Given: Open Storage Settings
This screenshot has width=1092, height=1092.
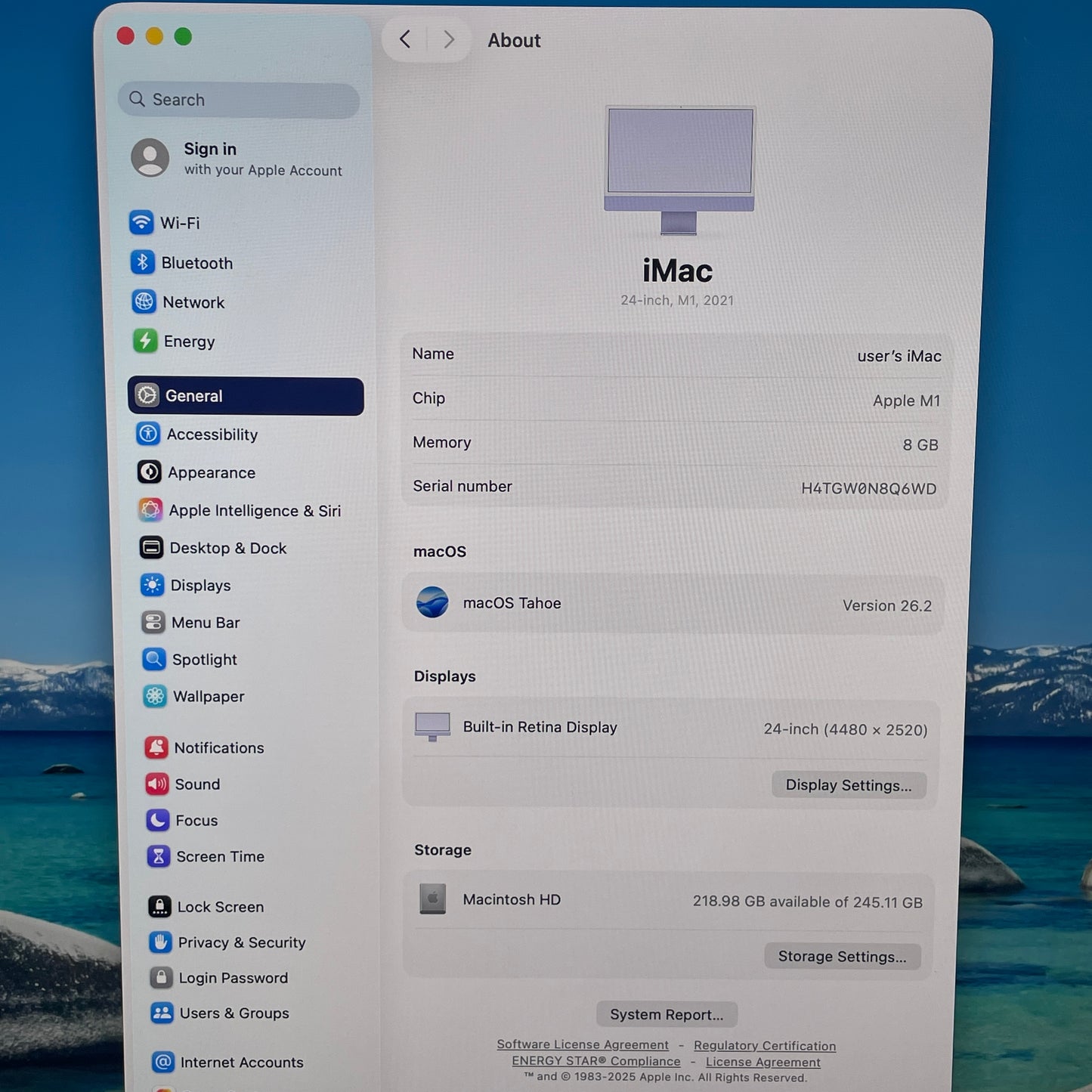Looking at the screenshot, I should pos(843,956).
